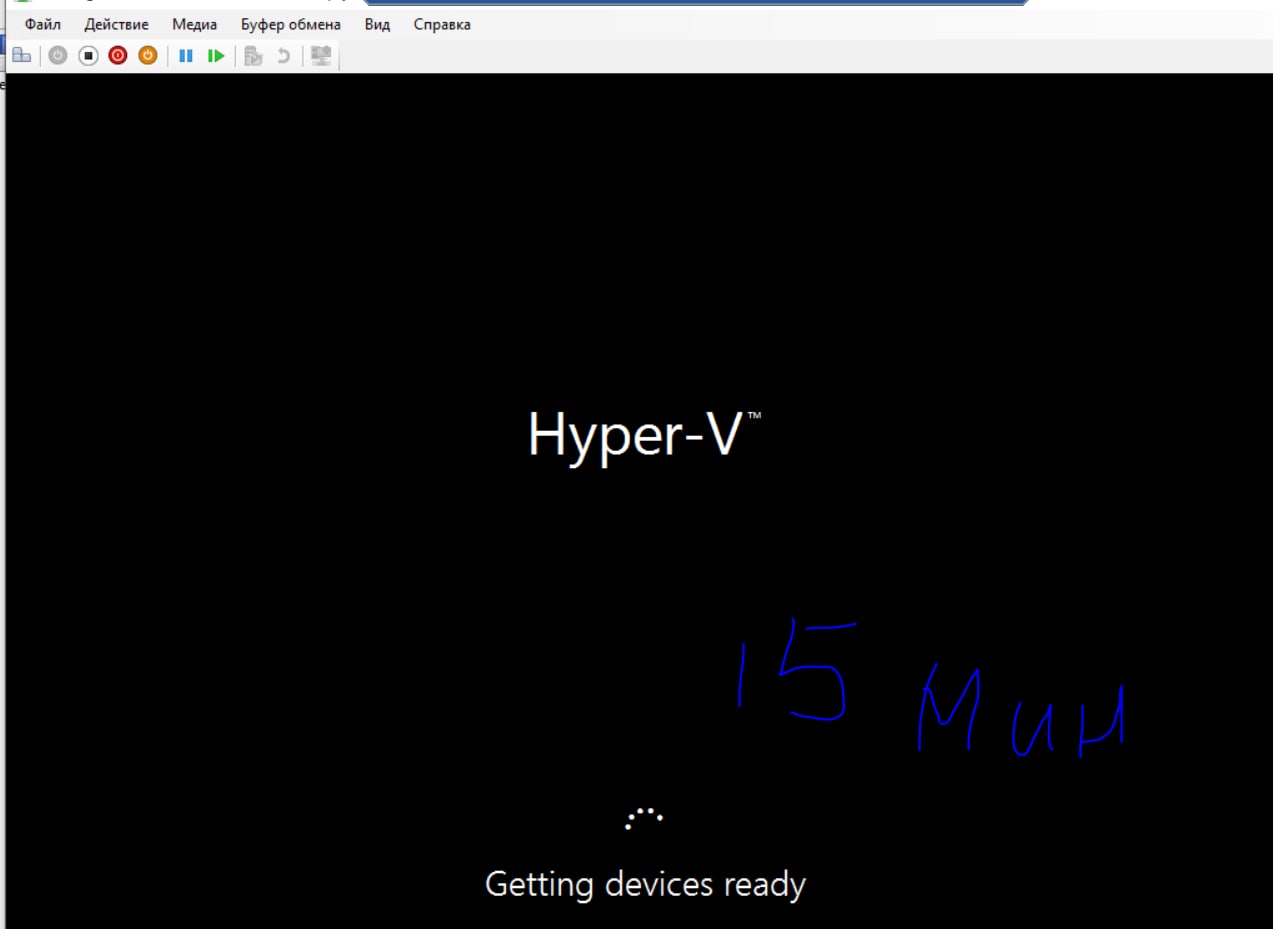Screen dimensions: 1273x929
Task: Send Ctrl+Alt+Del via toolbar icon
Action: click(21, 56)
